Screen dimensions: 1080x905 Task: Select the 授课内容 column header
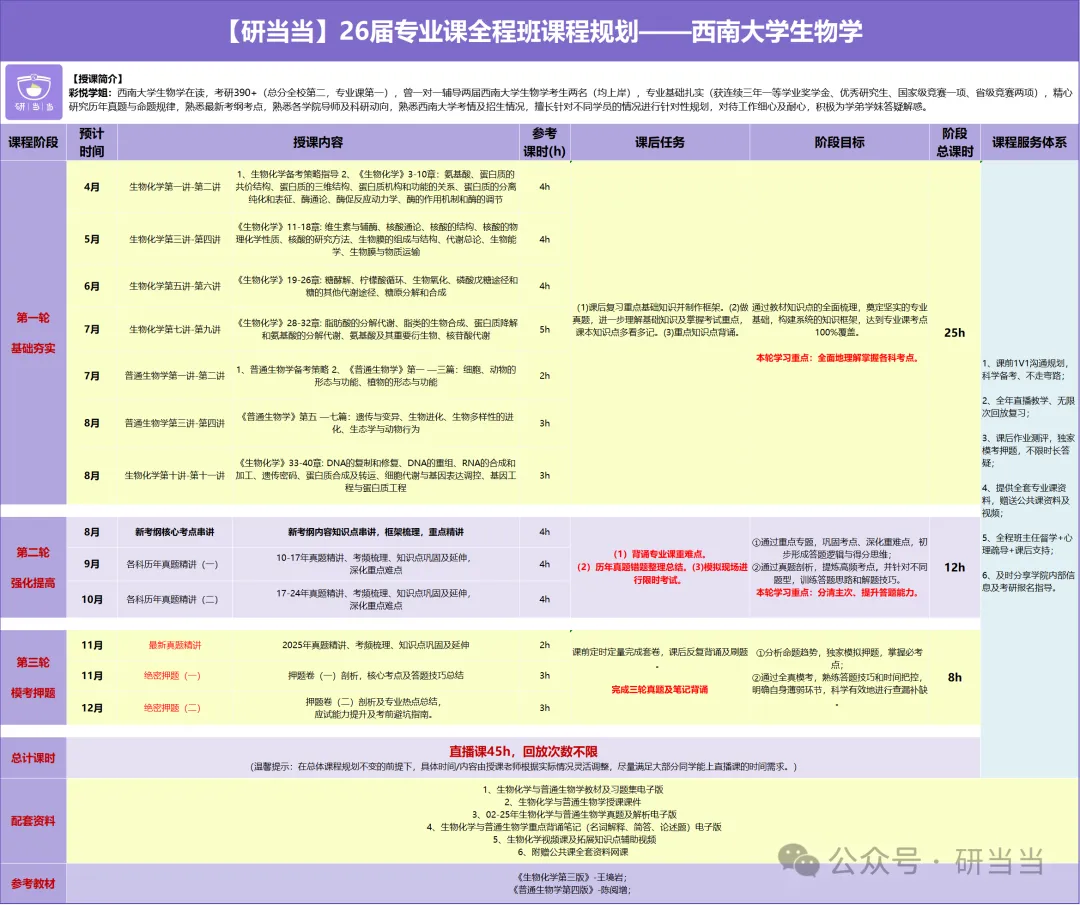click(x=318, y=143)
